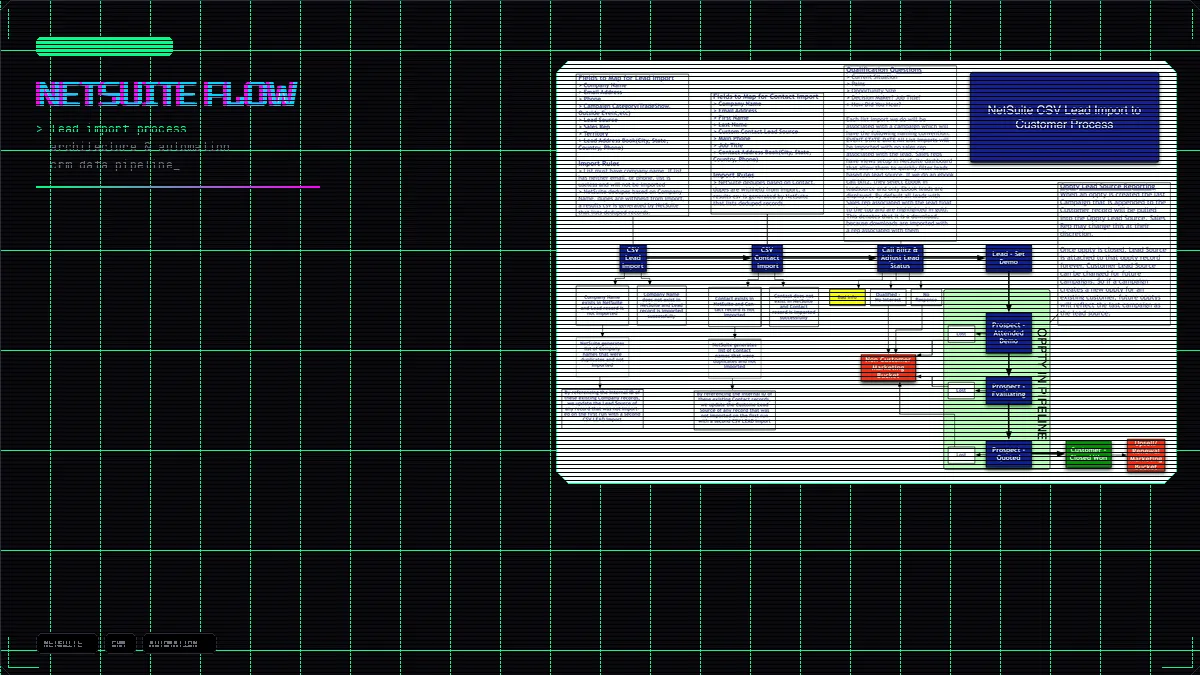This screenshot has width=1200, height=675.
Task: Select the Prospect - Evaluating node
Action: tap(1008, 390)
